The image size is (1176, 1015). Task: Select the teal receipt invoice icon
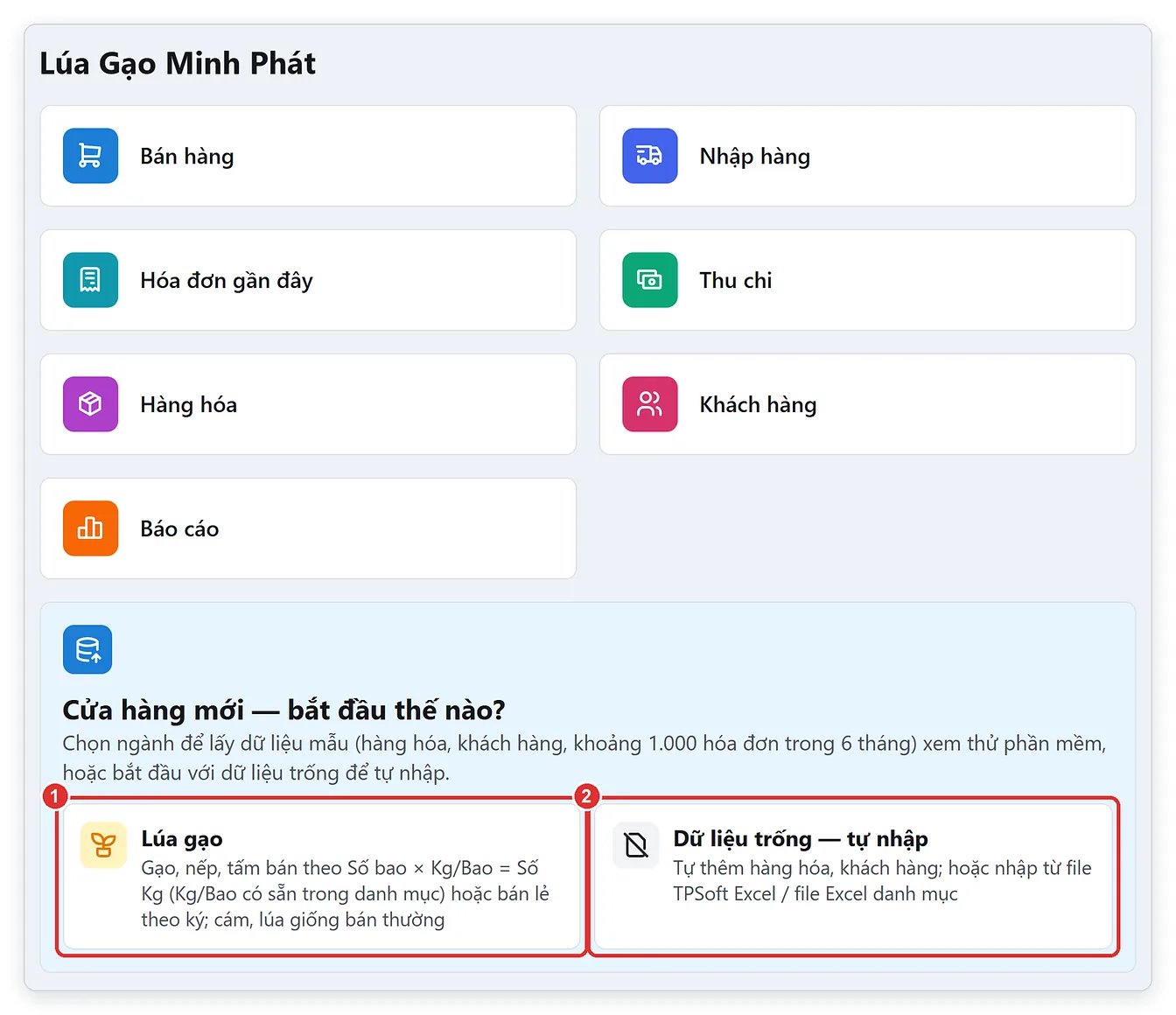click(90, 280)
